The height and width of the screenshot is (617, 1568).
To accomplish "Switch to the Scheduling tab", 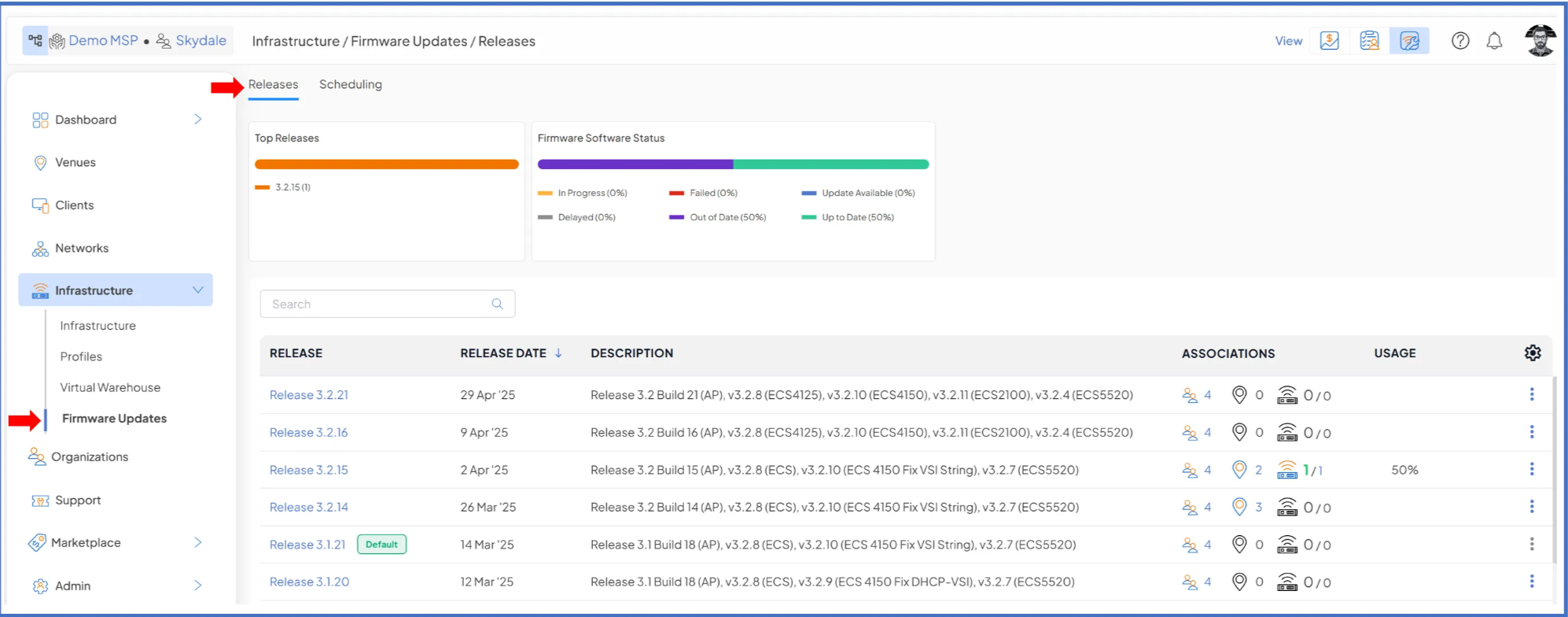I will (351, 84).
